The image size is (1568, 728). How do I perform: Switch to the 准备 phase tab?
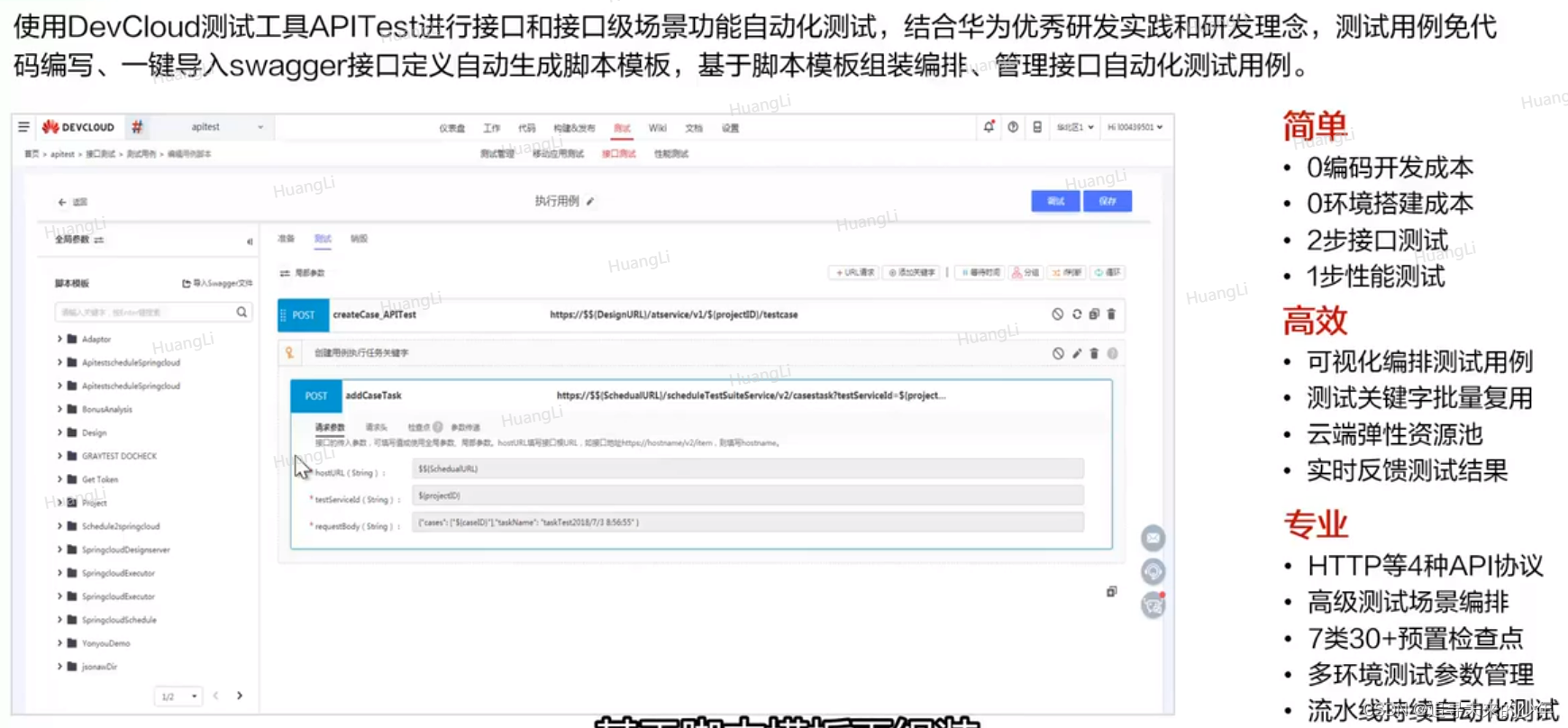click(287, 239)
